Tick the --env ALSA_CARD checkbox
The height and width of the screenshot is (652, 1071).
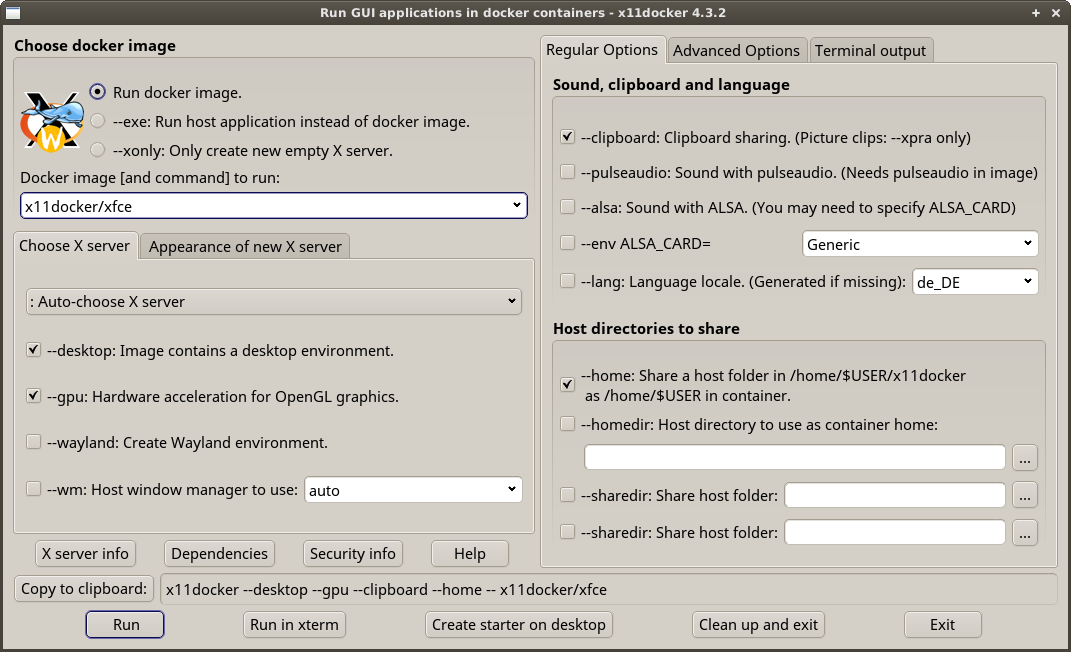coord(568,242)
